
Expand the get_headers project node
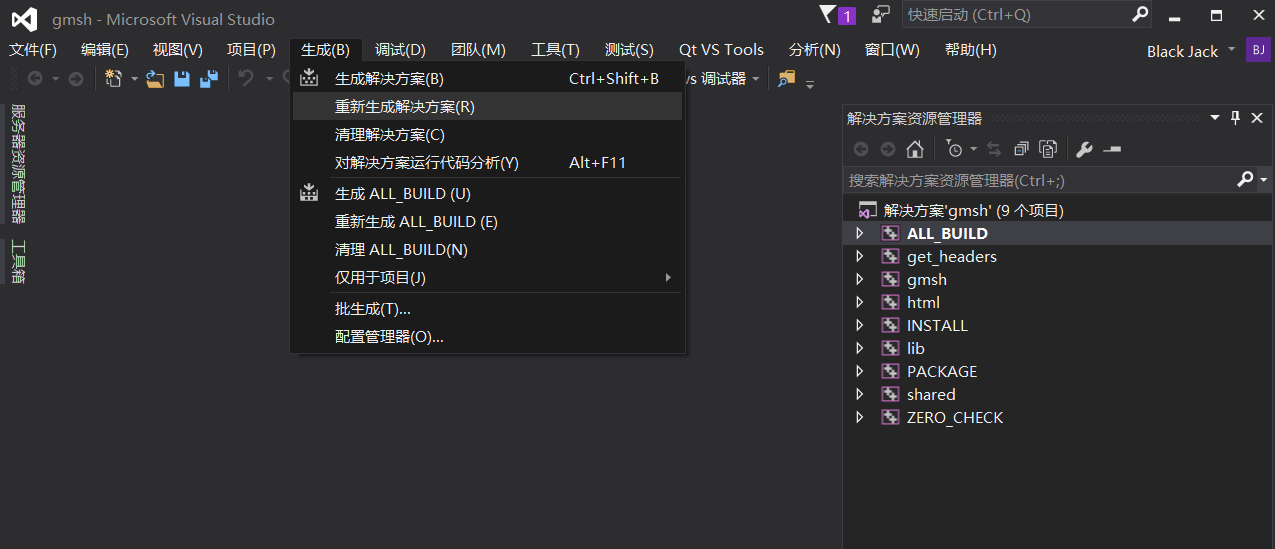click(859, 256)
